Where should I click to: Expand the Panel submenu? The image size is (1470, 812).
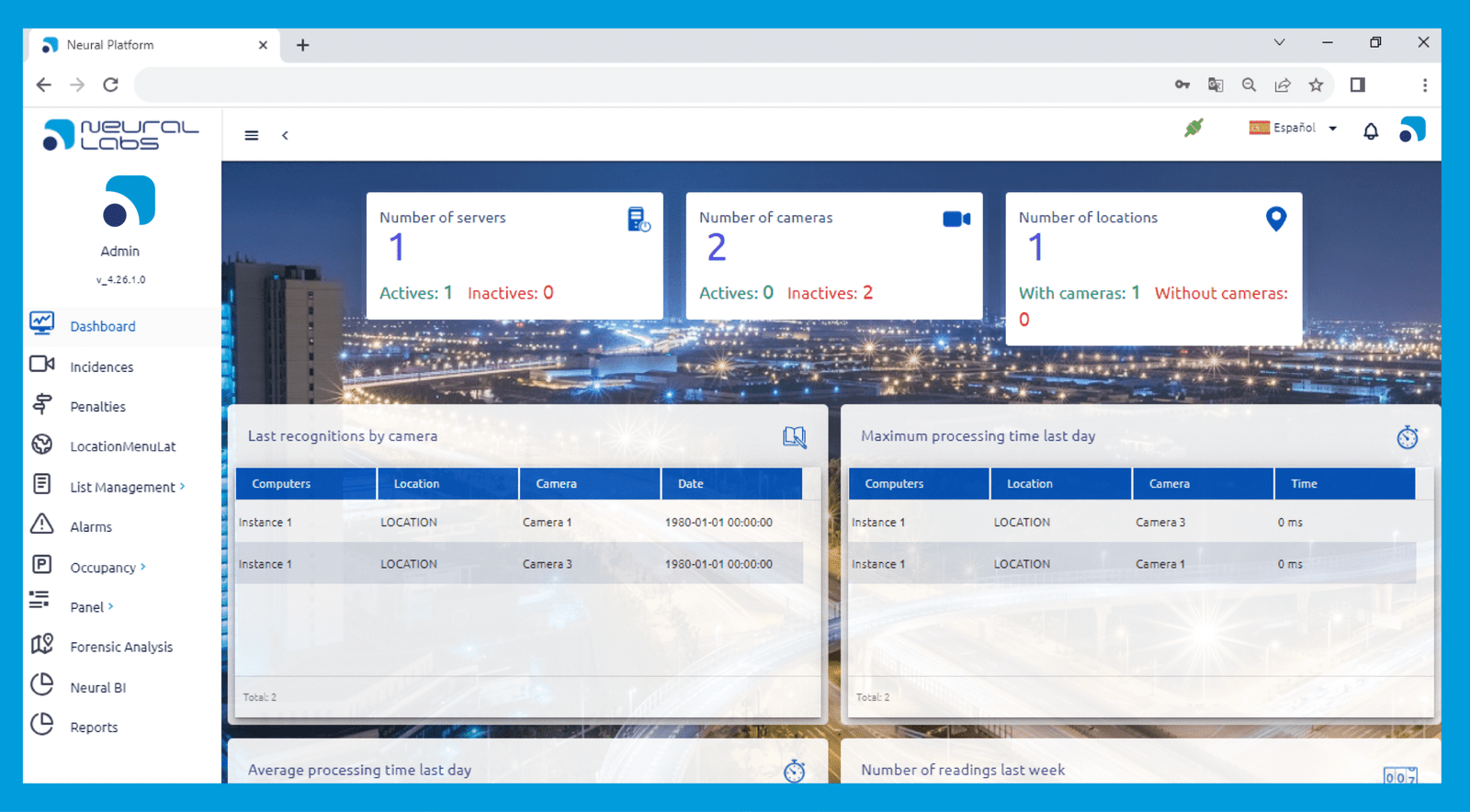(x=91, y=607)
